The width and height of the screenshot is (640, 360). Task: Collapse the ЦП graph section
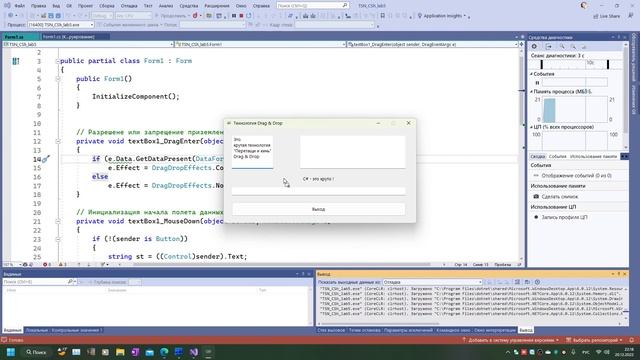pyautogui.click(x=531, y=127)
